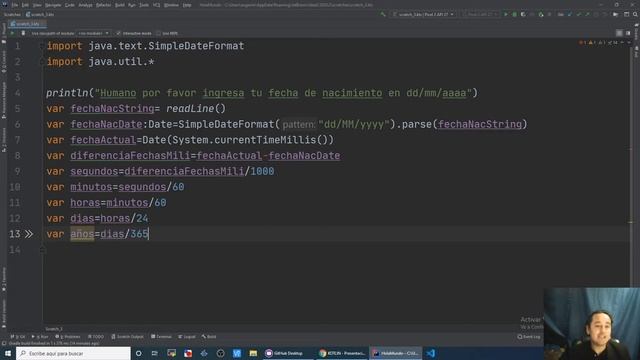Open the run configuration dropdown scratch_3.kts
The width and height of the screenshot is (640, 360).
click(423, 14)
